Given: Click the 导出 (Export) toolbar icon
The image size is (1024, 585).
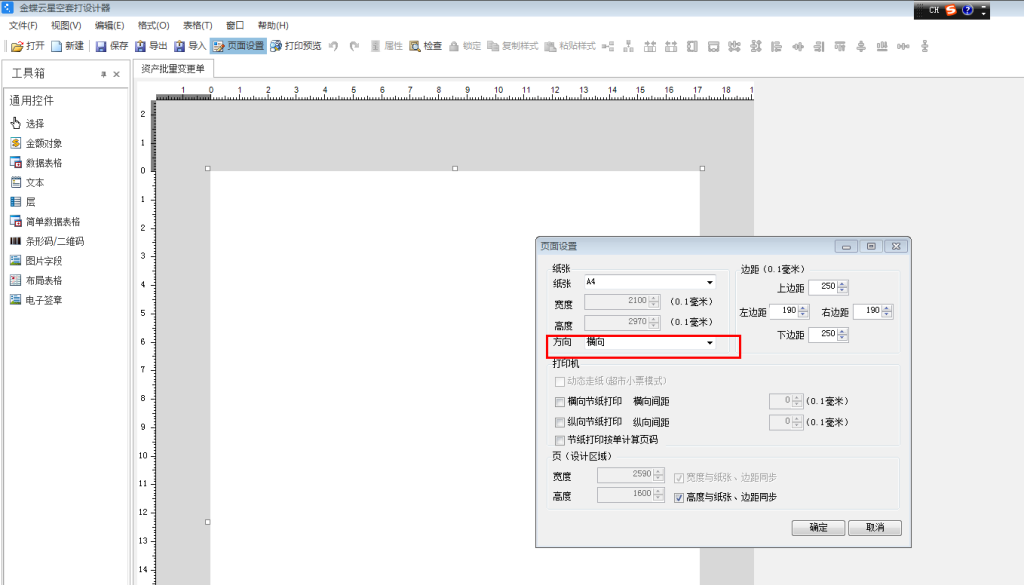Looking at the screenshot, I should coord(140,46).
